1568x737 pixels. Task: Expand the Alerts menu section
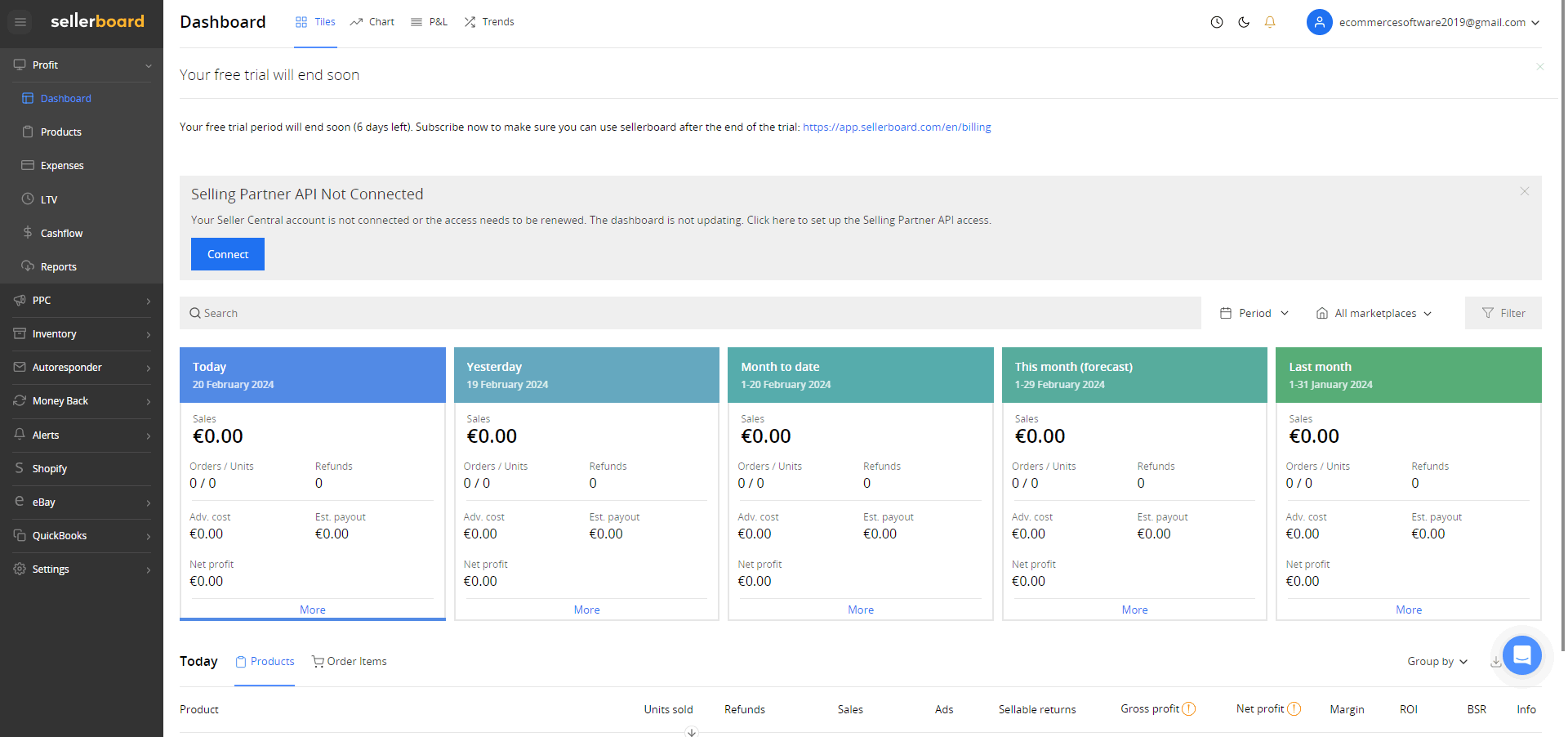click(82, 435)
